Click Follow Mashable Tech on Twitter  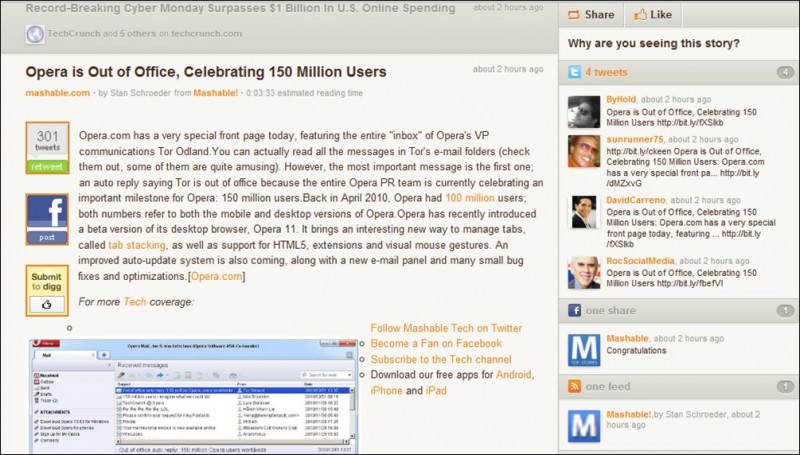[446, 328]
